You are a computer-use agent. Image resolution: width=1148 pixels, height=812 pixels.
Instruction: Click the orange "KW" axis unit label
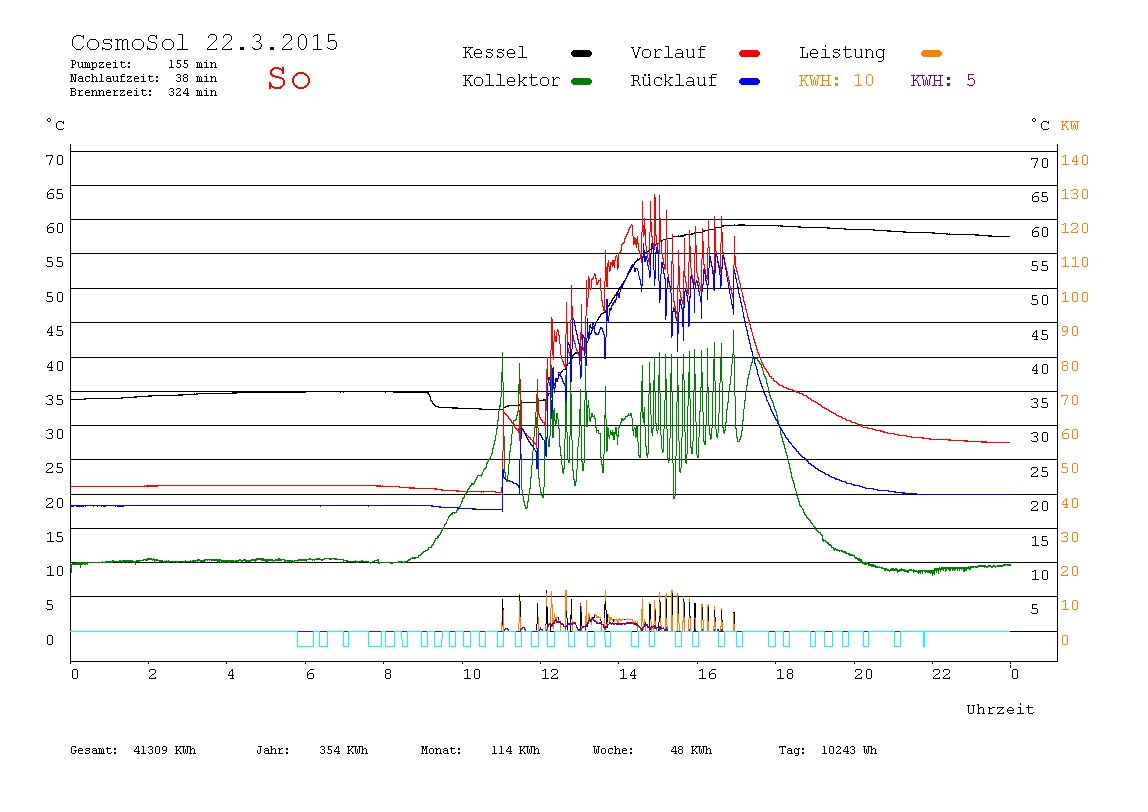tap(1070, 125)
